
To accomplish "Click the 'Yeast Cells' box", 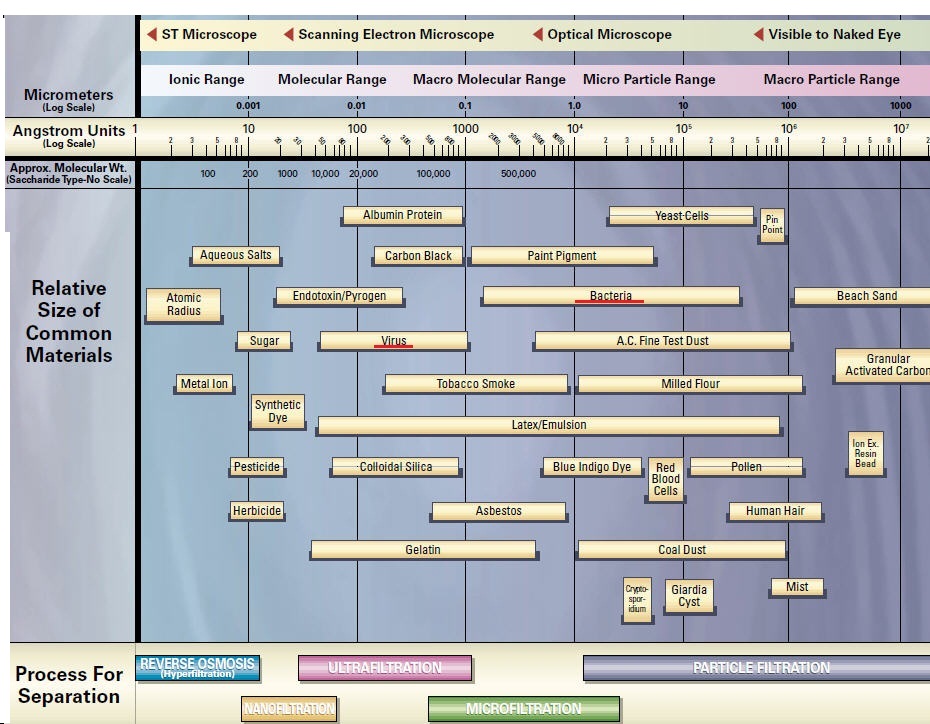I will click(x=681, y=216).
